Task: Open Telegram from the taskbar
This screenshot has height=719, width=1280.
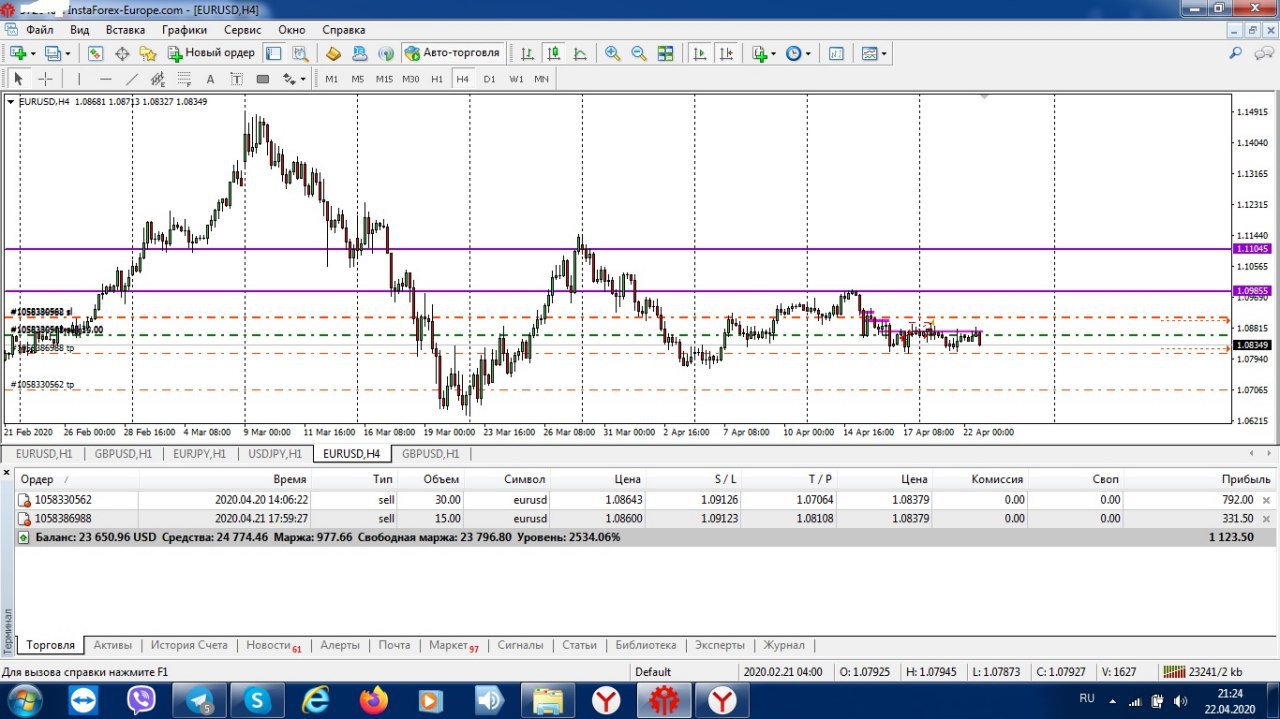Action: (x=200, y=700)
